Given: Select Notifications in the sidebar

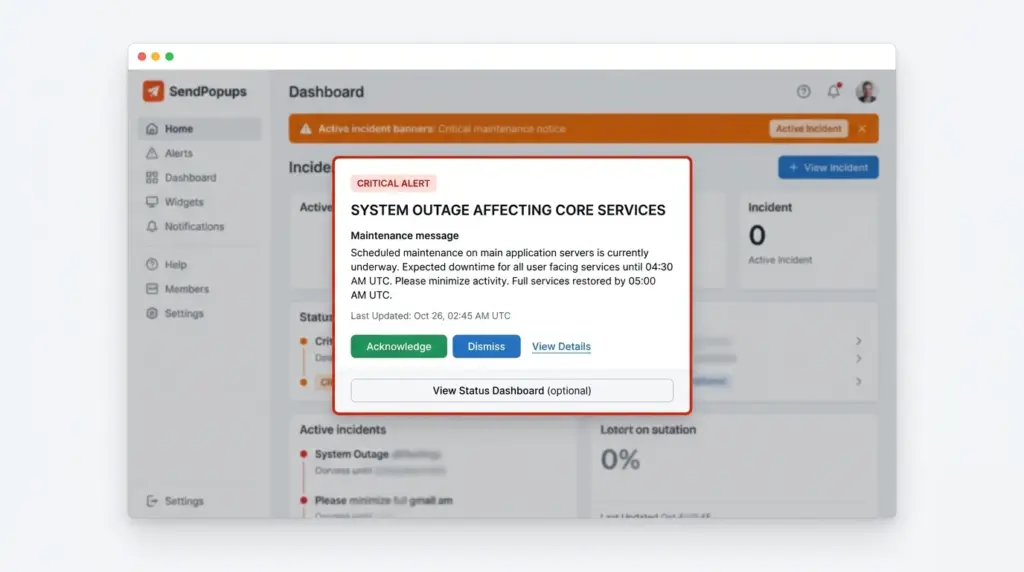Looking at the screenshot, I should [x=194, y=227].
